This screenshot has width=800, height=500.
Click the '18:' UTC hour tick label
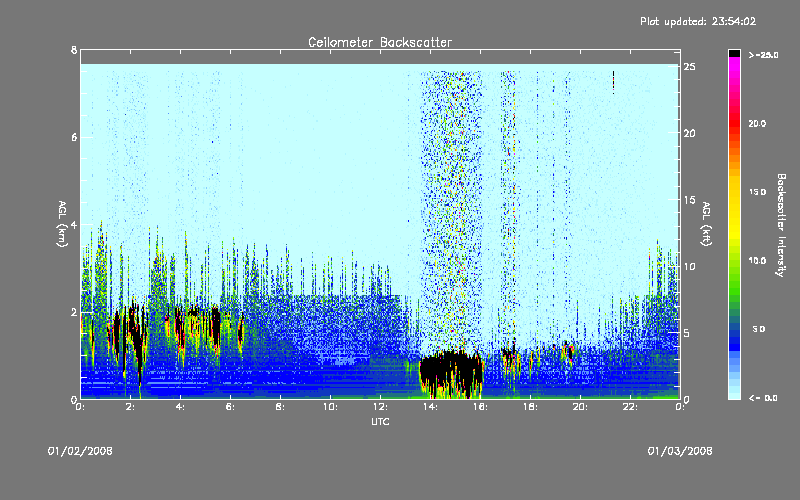click(530, 407)
